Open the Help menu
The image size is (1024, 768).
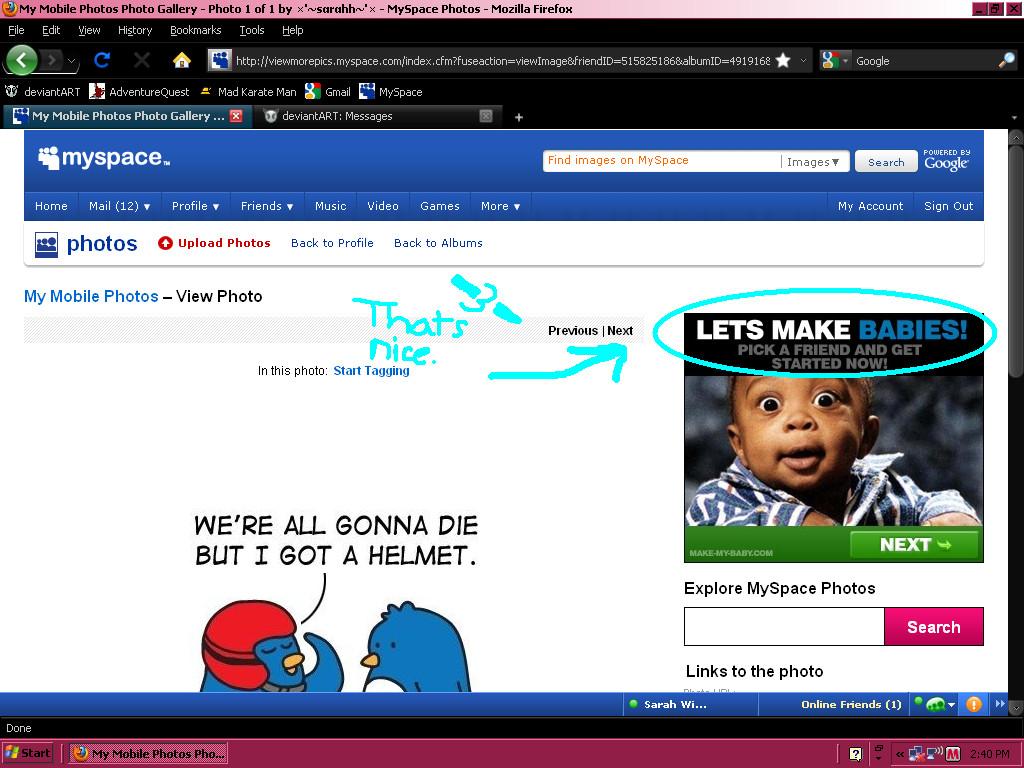[293, 30]
